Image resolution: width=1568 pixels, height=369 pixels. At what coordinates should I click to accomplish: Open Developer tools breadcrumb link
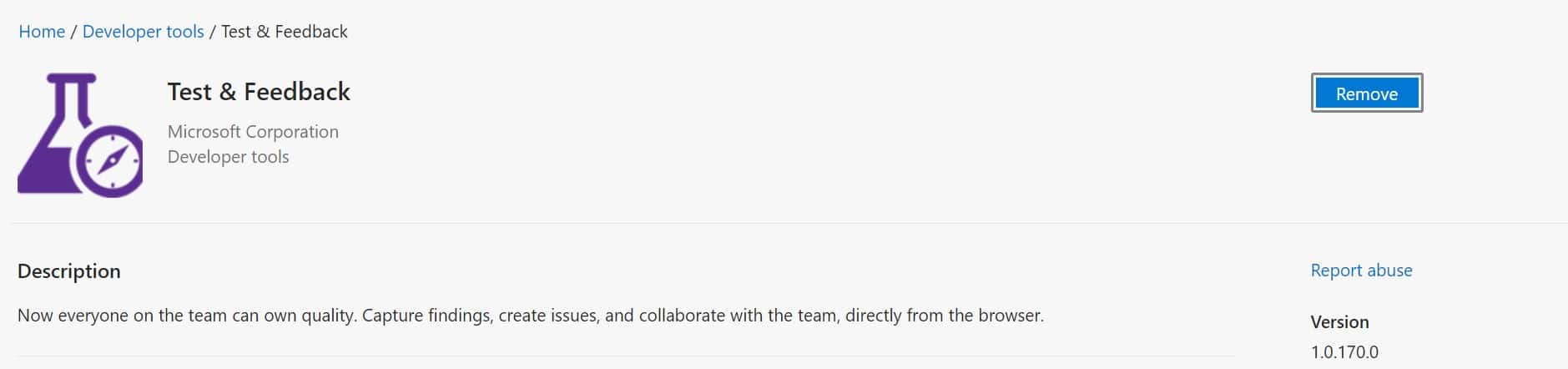click(x=143, y=32)
